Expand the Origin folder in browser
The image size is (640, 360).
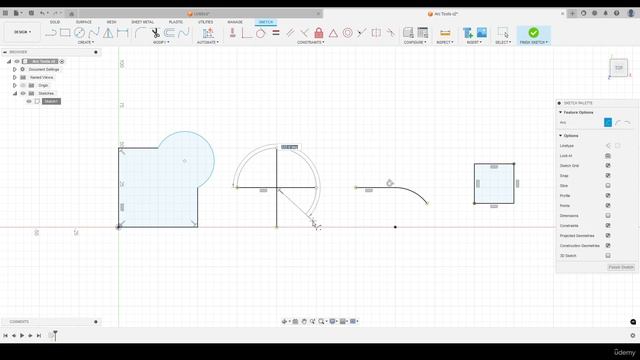15,85
